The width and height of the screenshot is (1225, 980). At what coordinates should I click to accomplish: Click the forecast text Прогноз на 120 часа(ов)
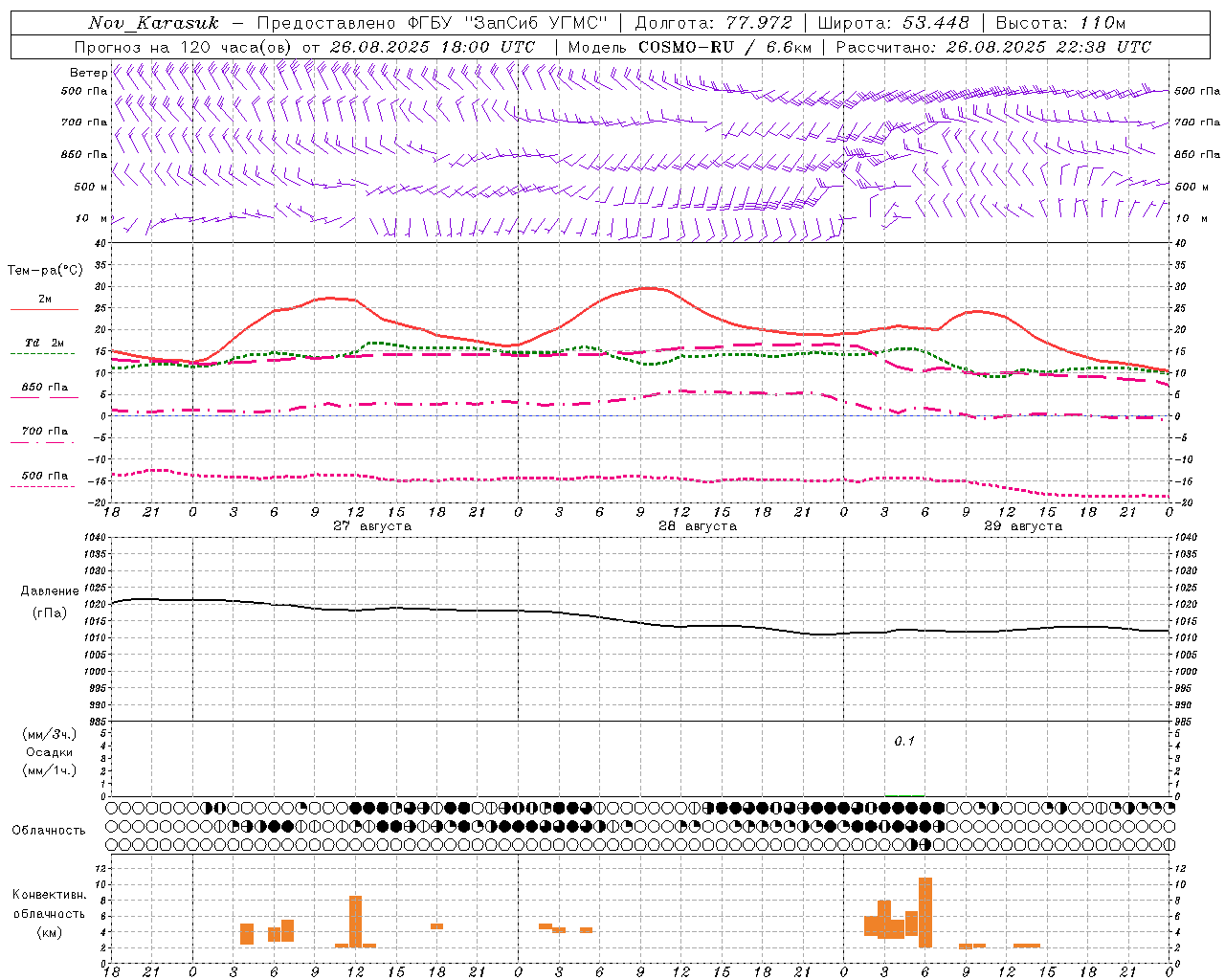(184, 47)
